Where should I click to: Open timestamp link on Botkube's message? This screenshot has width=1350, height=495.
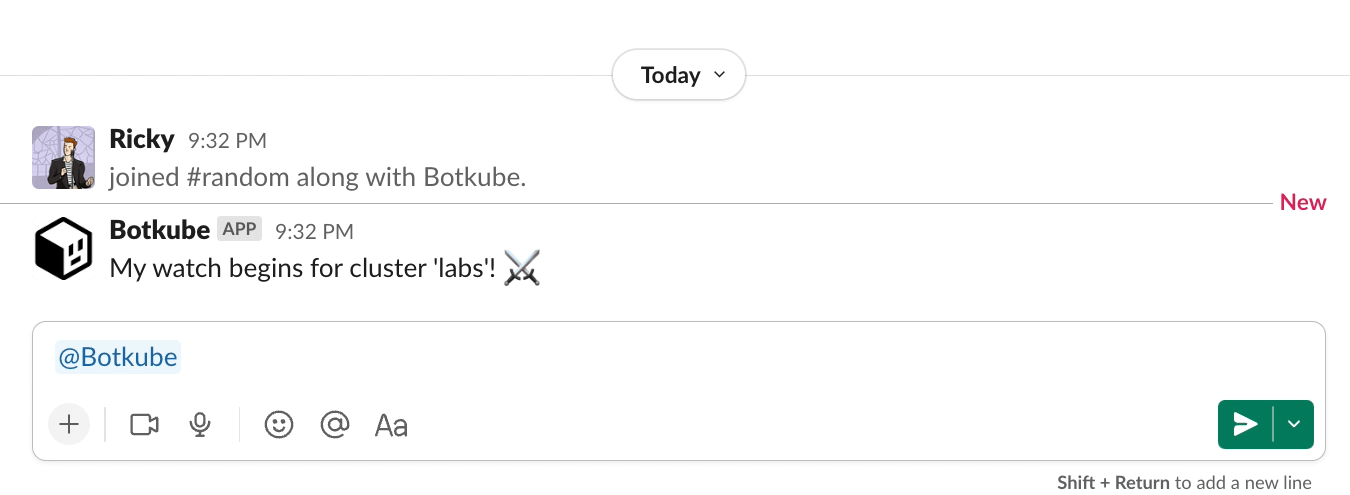point(314,232)
